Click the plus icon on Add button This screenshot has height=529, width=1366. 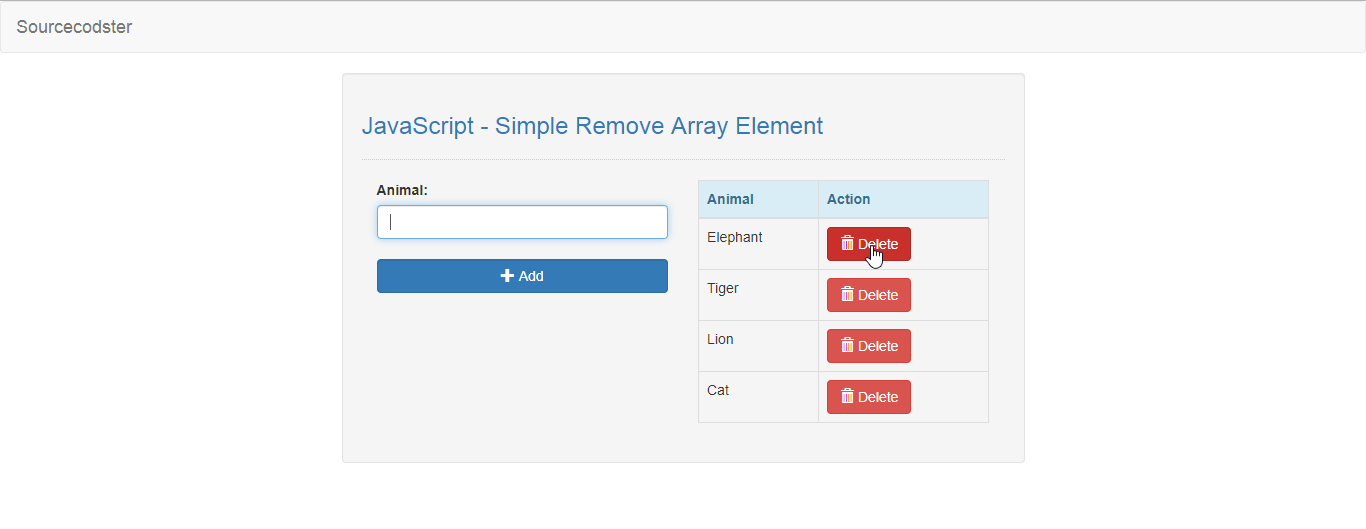507,276
